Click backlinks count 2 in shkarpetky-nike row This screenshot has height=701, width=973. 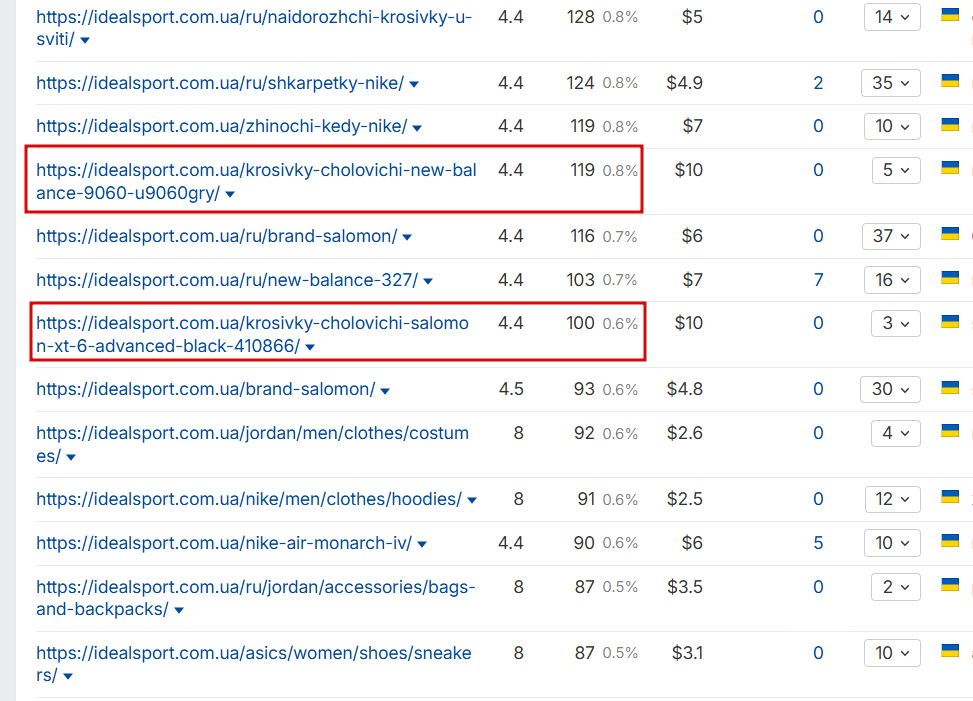(x=818, y=83)
